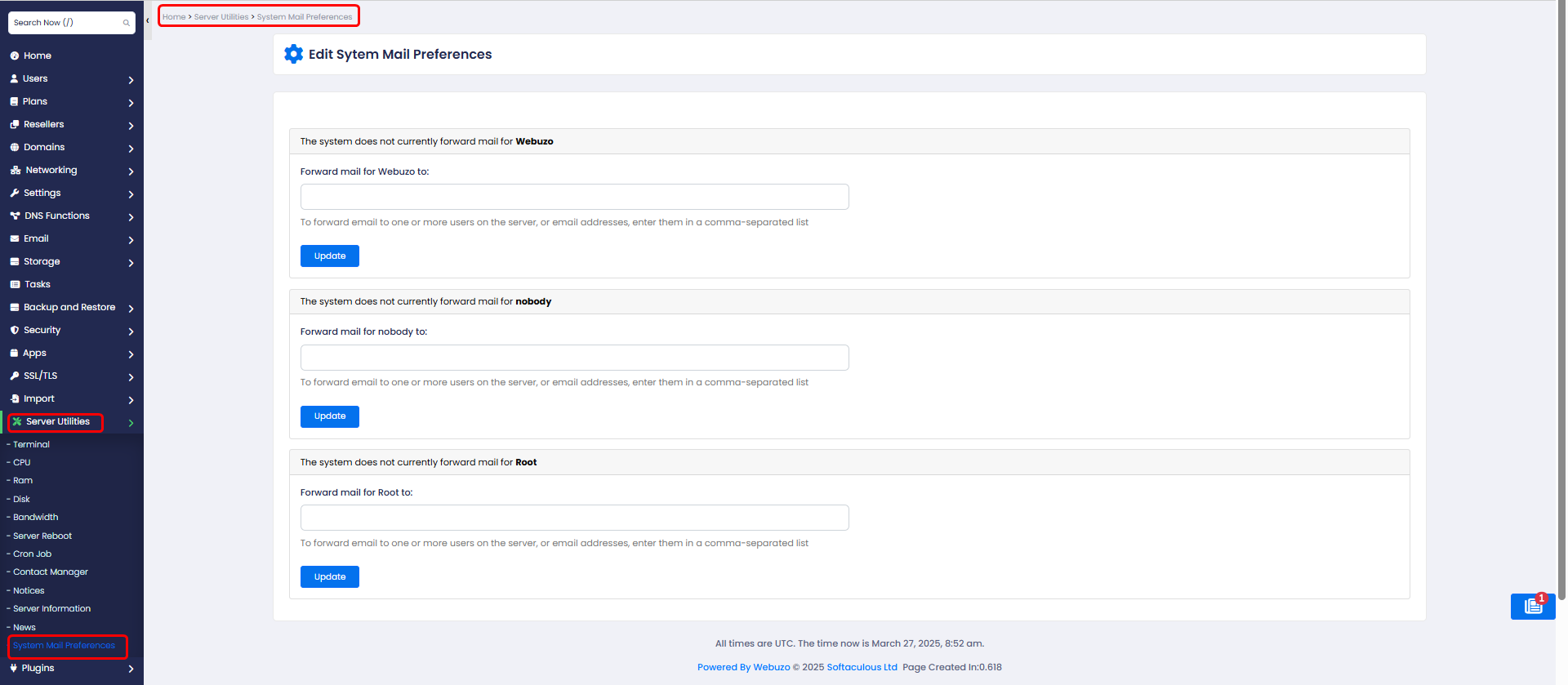Click the Settings wrench icon
Viewport: 1568px width, 685px height.
pyautogui.click(x=15, y=193)
